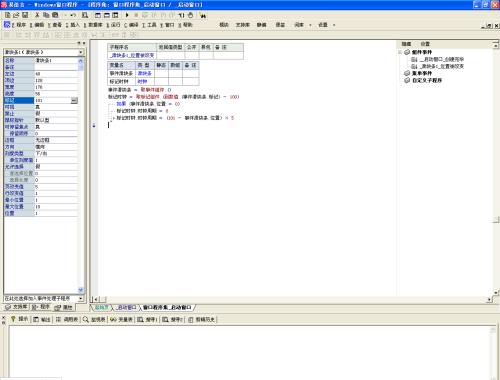This screenshot has height=380, width=500.
Task: Open the 提示 output tab
Action: pos(19,319)
